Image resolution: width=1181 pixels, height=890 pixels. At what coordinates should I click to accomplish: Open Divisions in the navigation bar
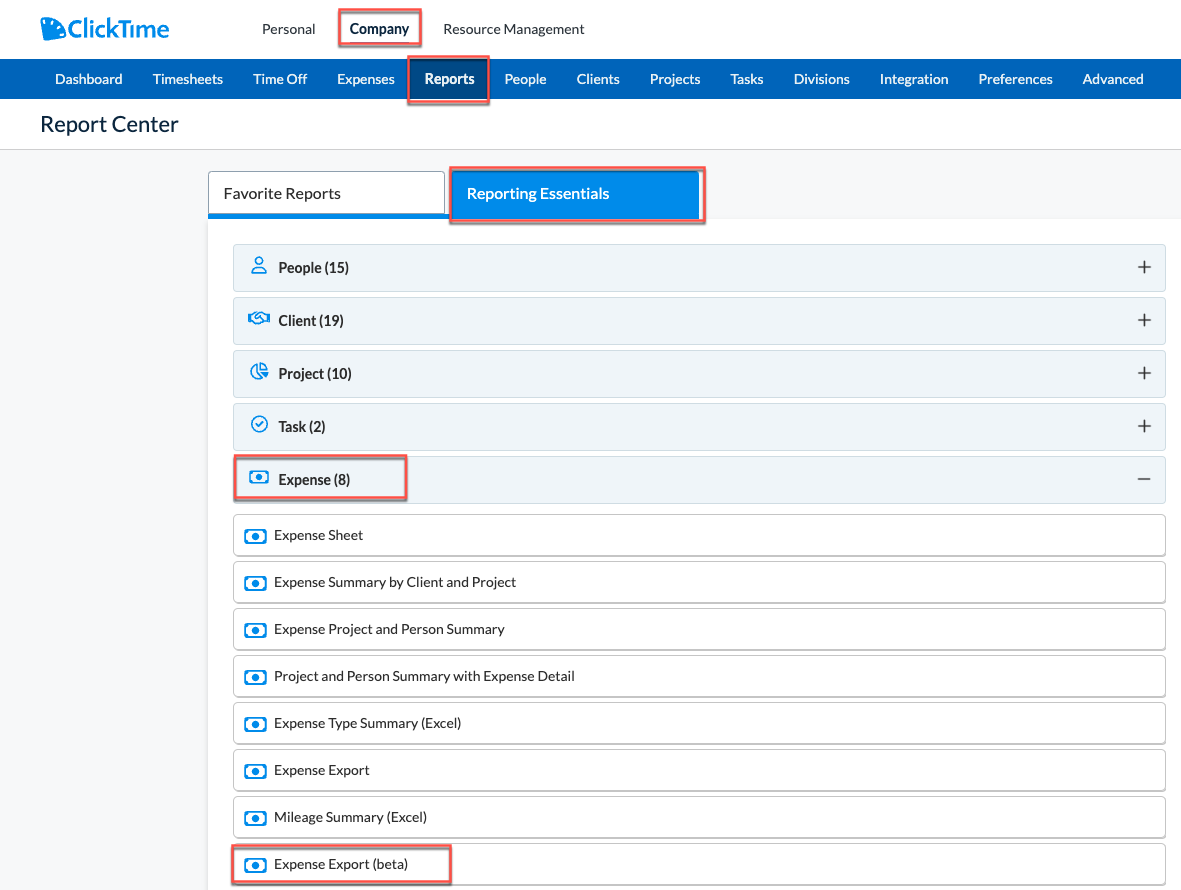point(822,79)
